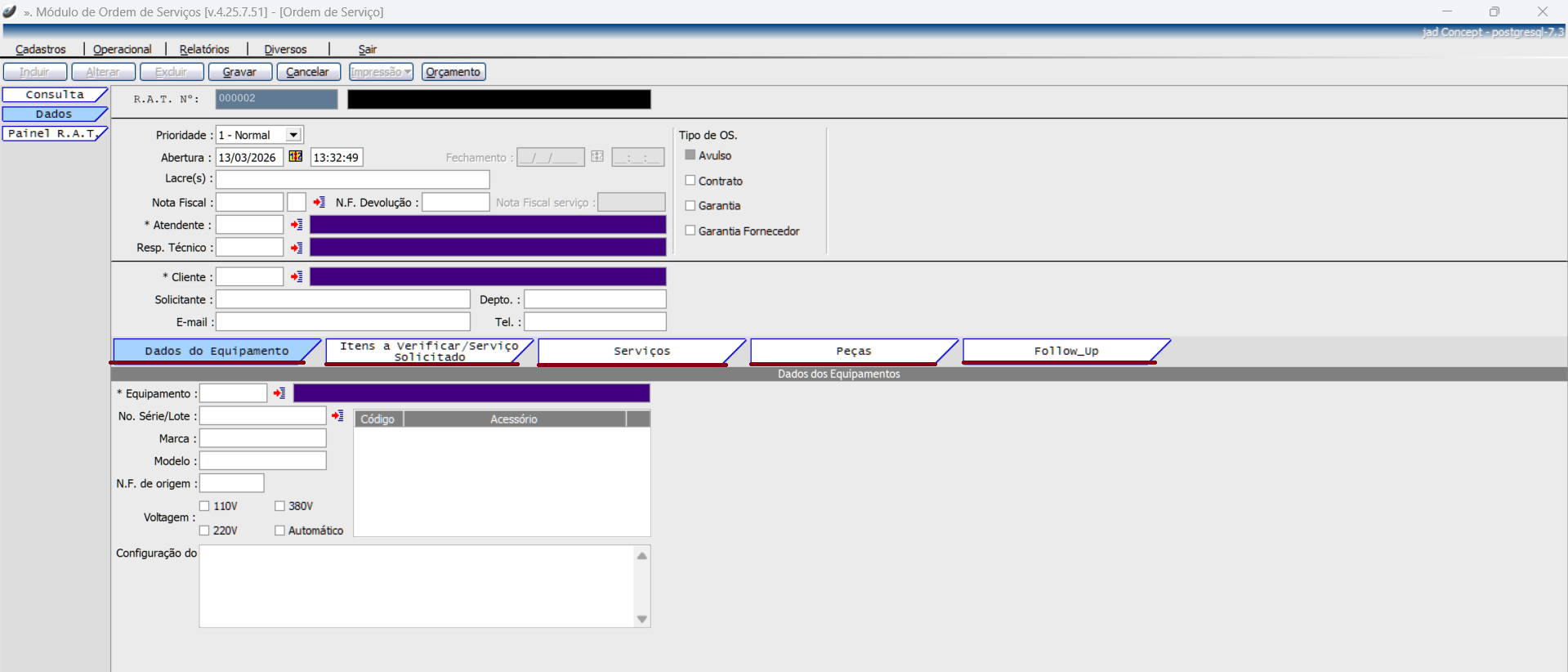
Task: Click the Orçamento button
Action: [x=453, y=72]
